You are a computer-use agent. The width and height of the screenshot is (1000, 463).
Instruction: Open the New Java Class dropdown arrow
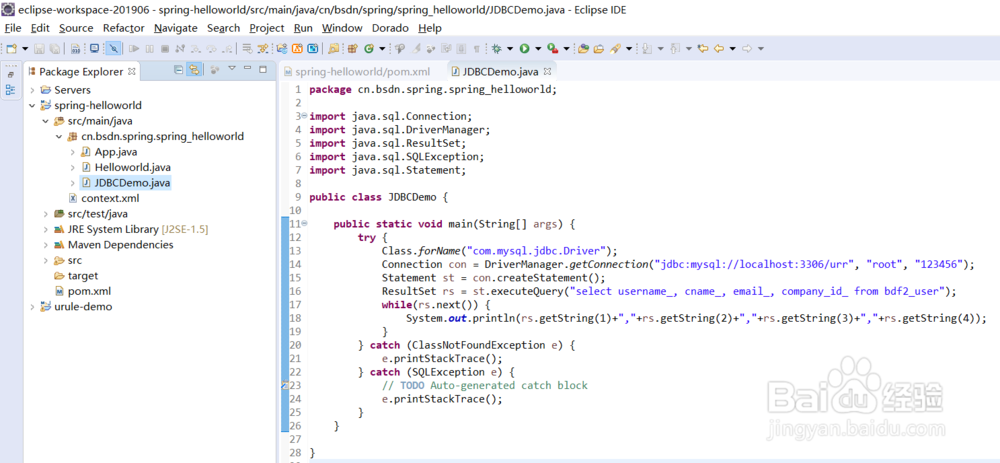(382, 48)
